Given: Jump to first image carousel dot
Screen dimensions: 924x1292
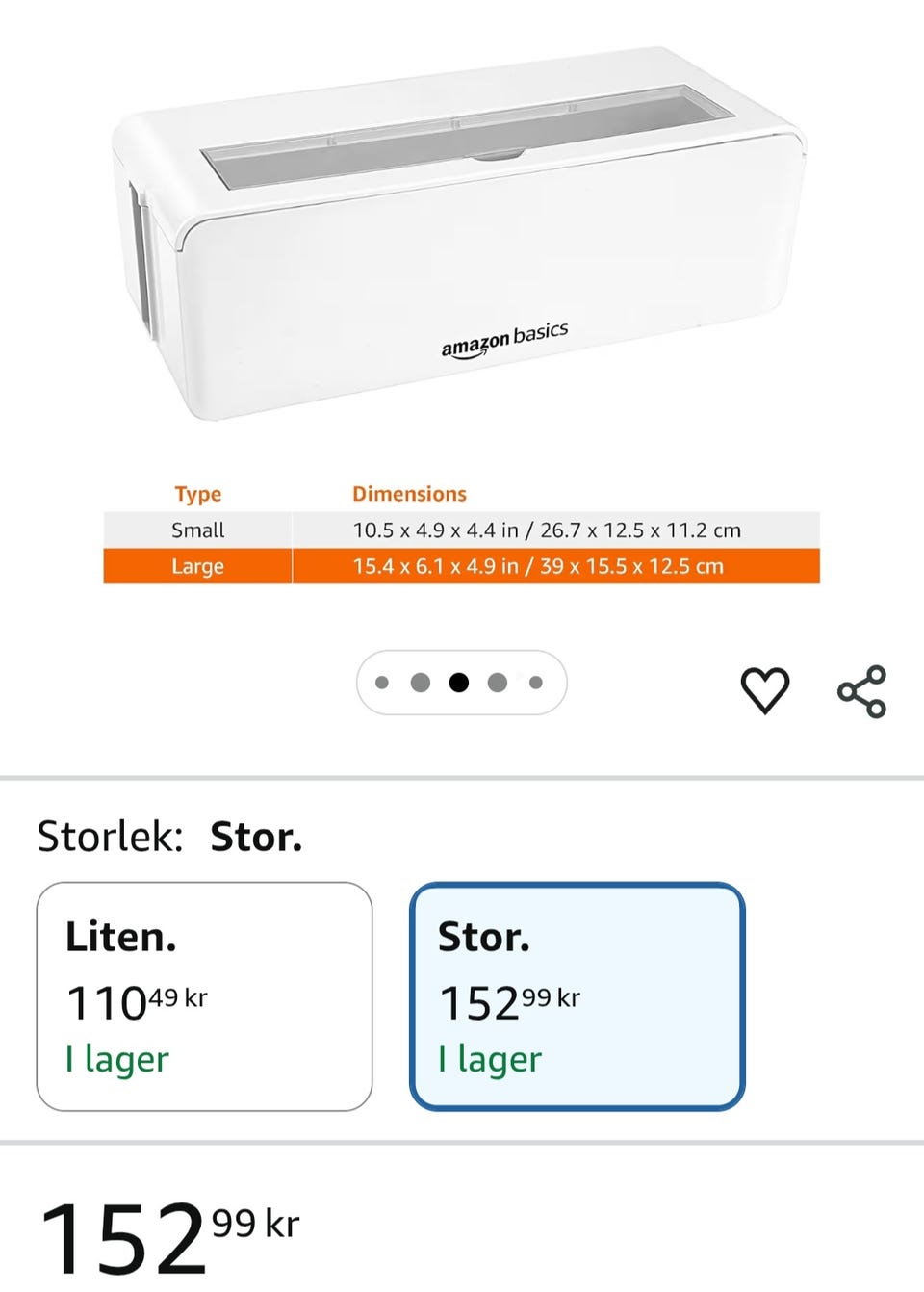Looking at the screenshot, I should [x=382, y=683].
